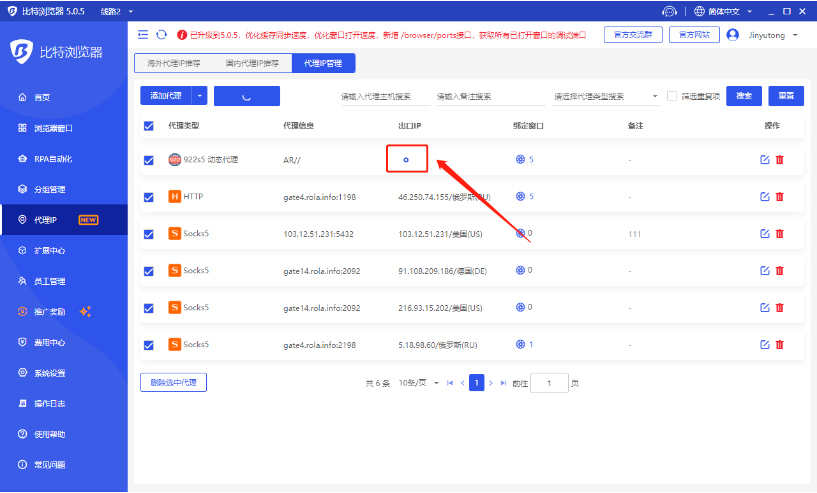Click the blue reset button

click(786, 96)
